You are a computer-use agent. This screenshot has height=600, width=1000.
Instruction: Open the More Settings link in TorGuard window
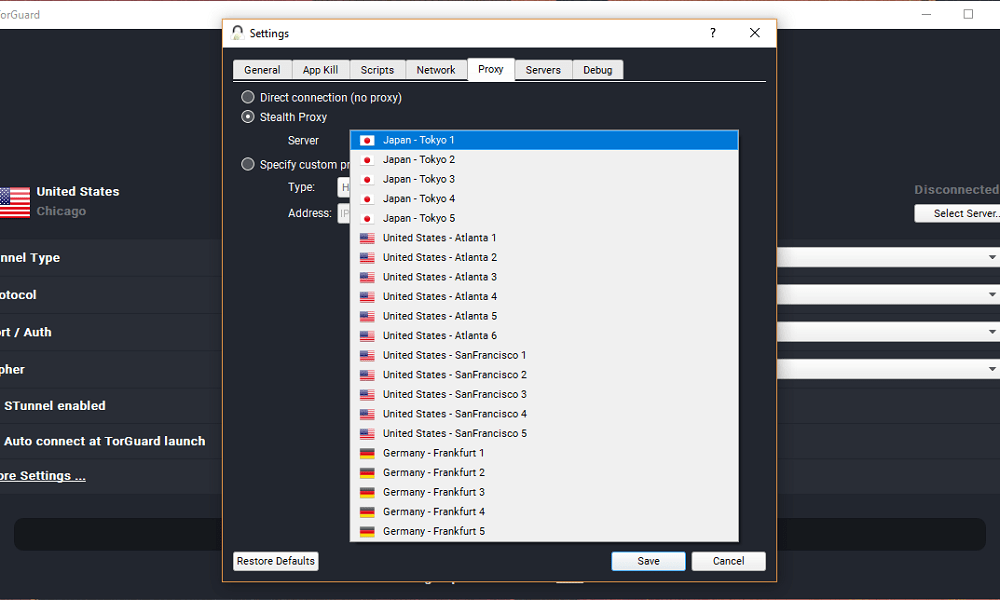pyautogui.click(x=43, y=476)
